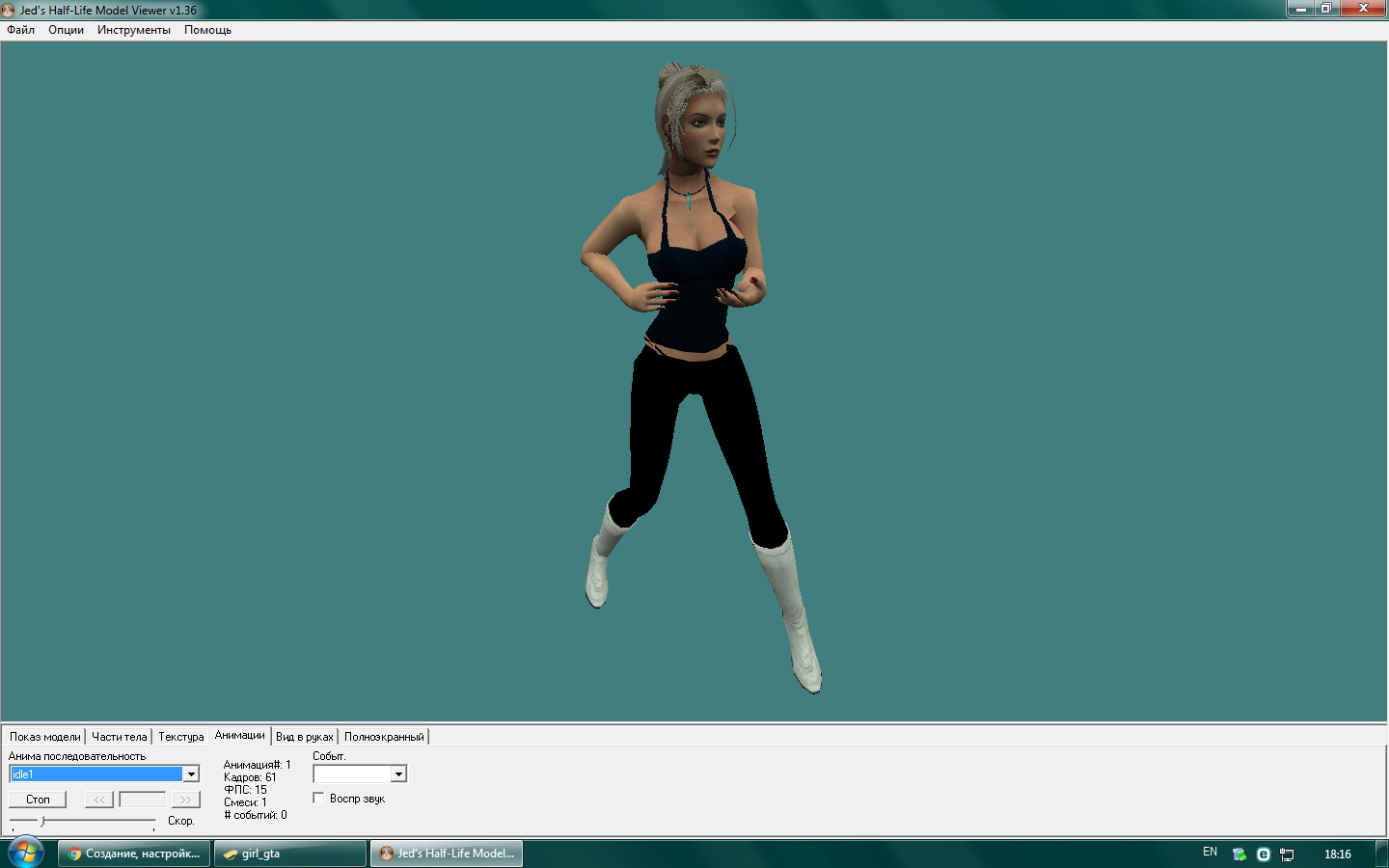This screenshot has width=1389, height=868.
Task: Open the network connection tray icon
Action: 1287,854
